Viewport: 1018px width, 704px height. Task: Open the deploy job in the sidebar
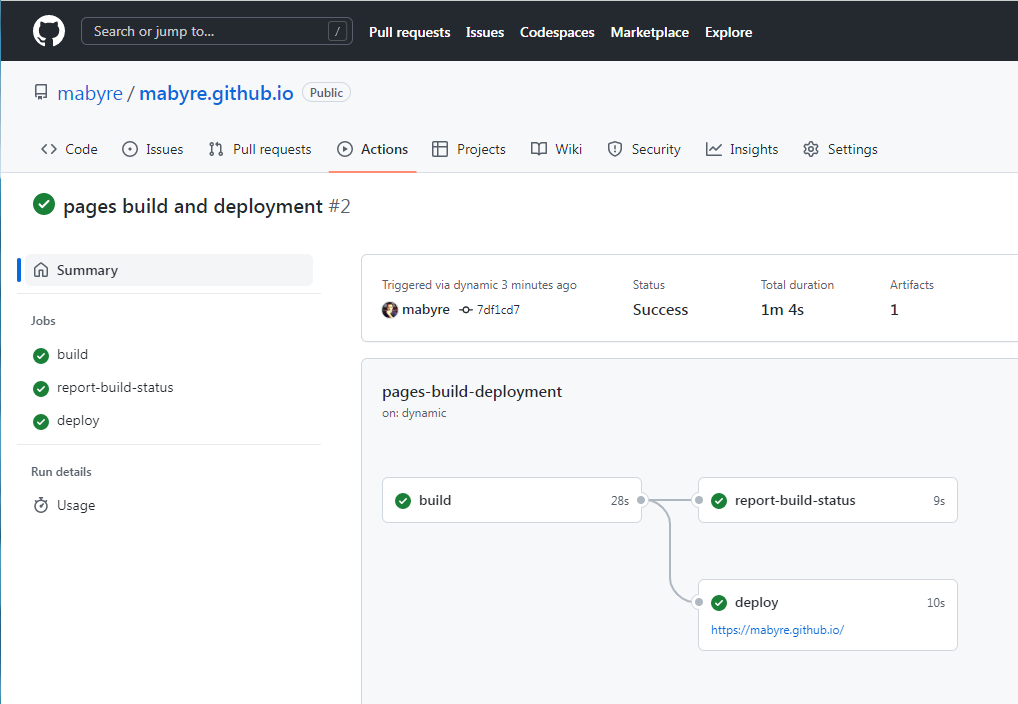[x=78, y=421]
